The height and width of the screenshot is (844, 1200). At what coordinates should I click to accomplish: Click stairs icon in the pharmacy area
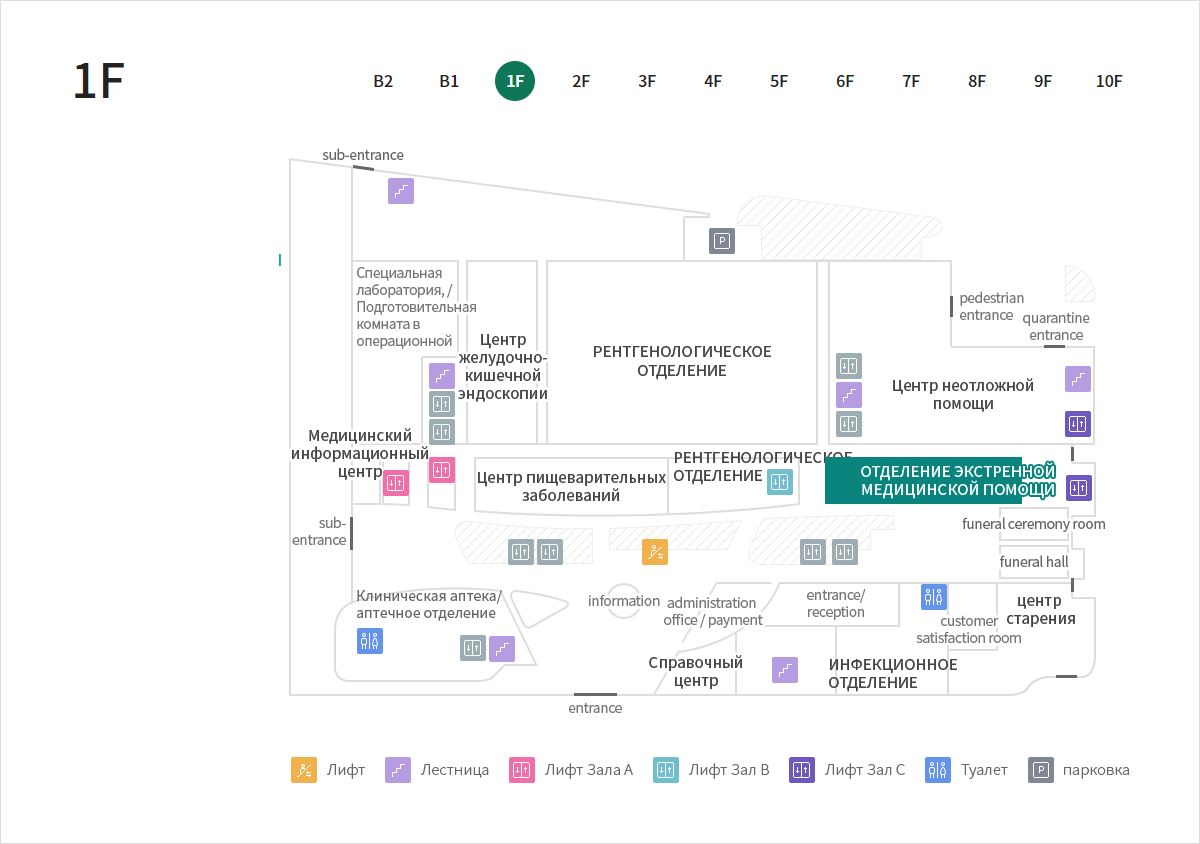tap(502, 649)
